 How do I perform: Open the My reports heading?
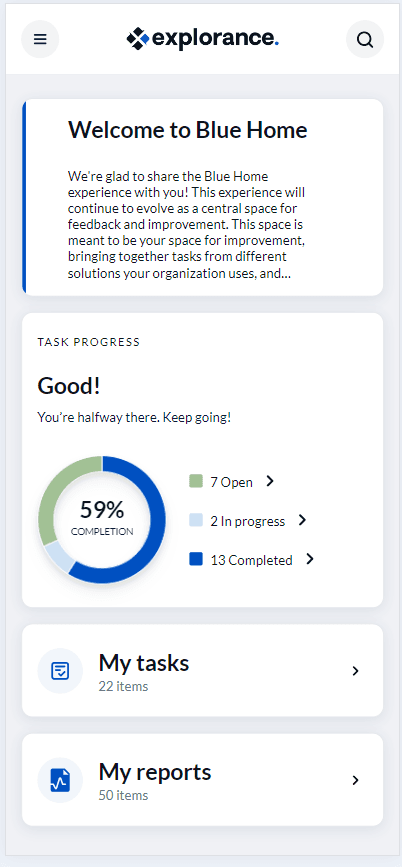pyautogui.click(x=155, y=772)
